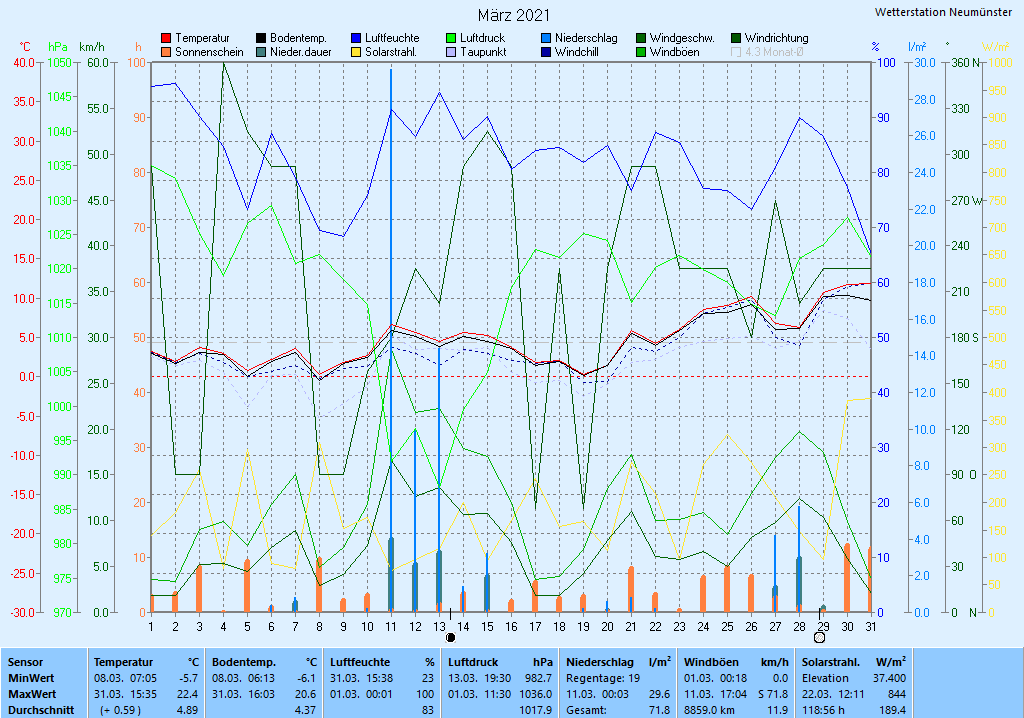Click the Windrichtung legend label

click(x=776, y=38)
